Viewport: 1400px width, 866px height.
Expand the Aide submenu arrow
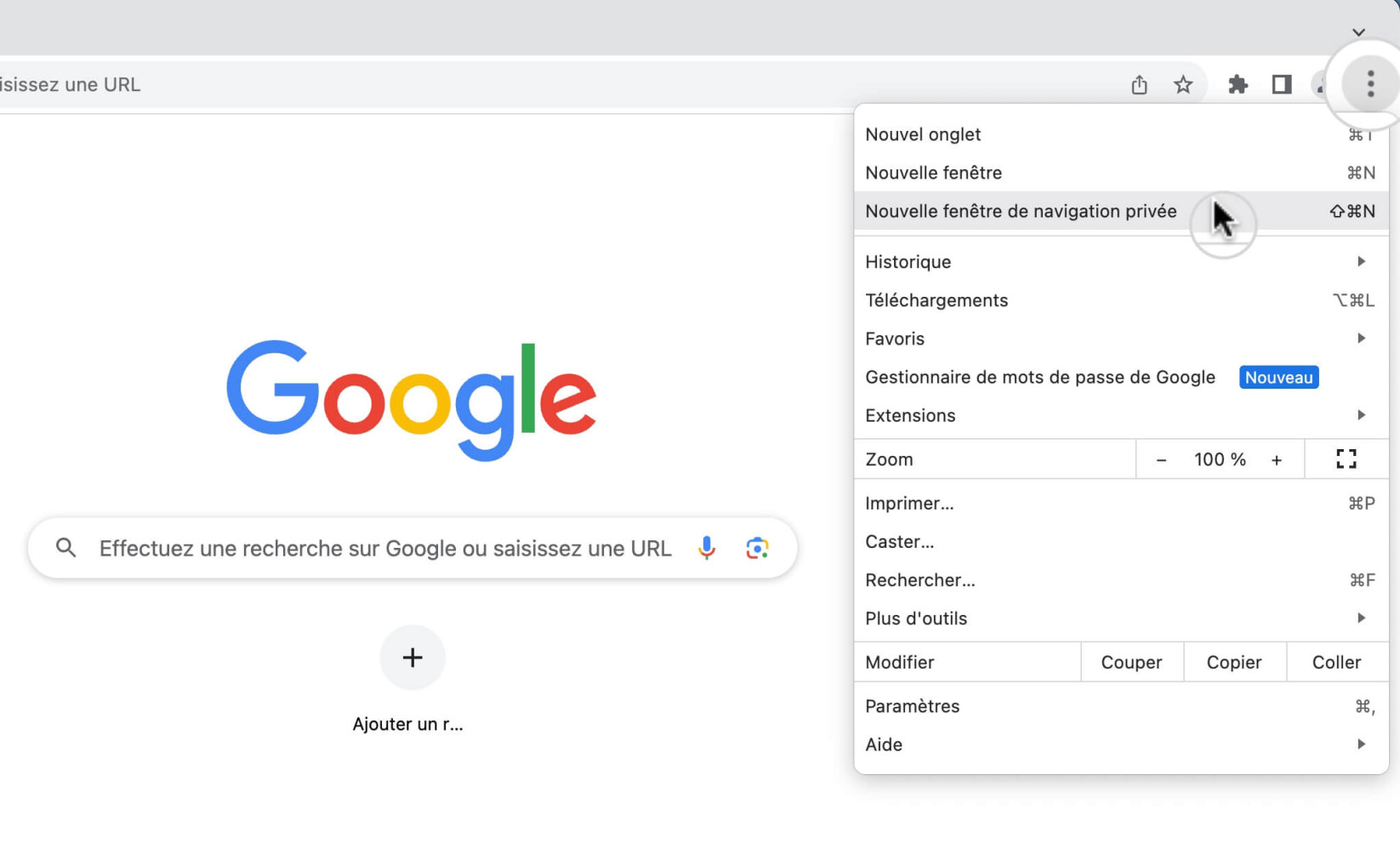click(x=1362, y=744)
